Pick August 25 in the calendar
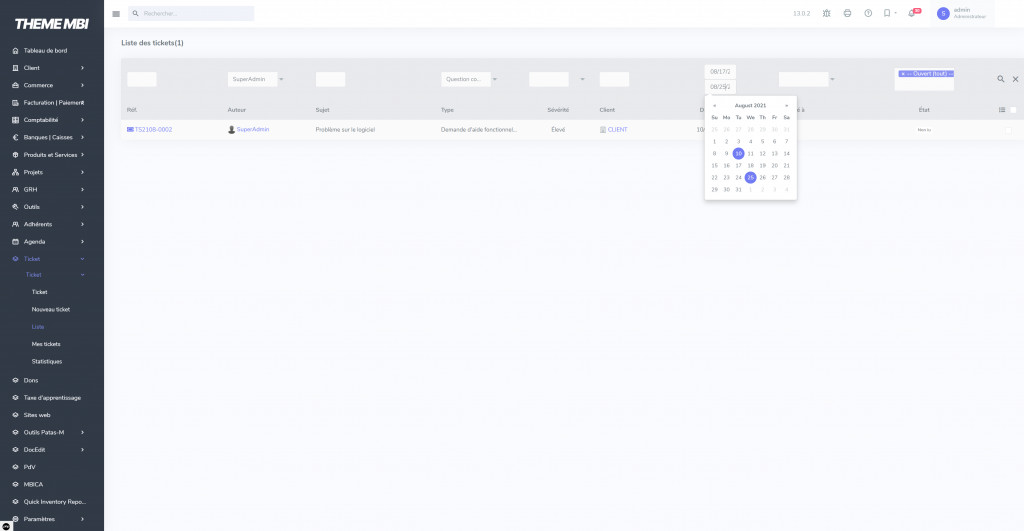Viewport: 1024px width, 531px height. click(x=750, y=178)
